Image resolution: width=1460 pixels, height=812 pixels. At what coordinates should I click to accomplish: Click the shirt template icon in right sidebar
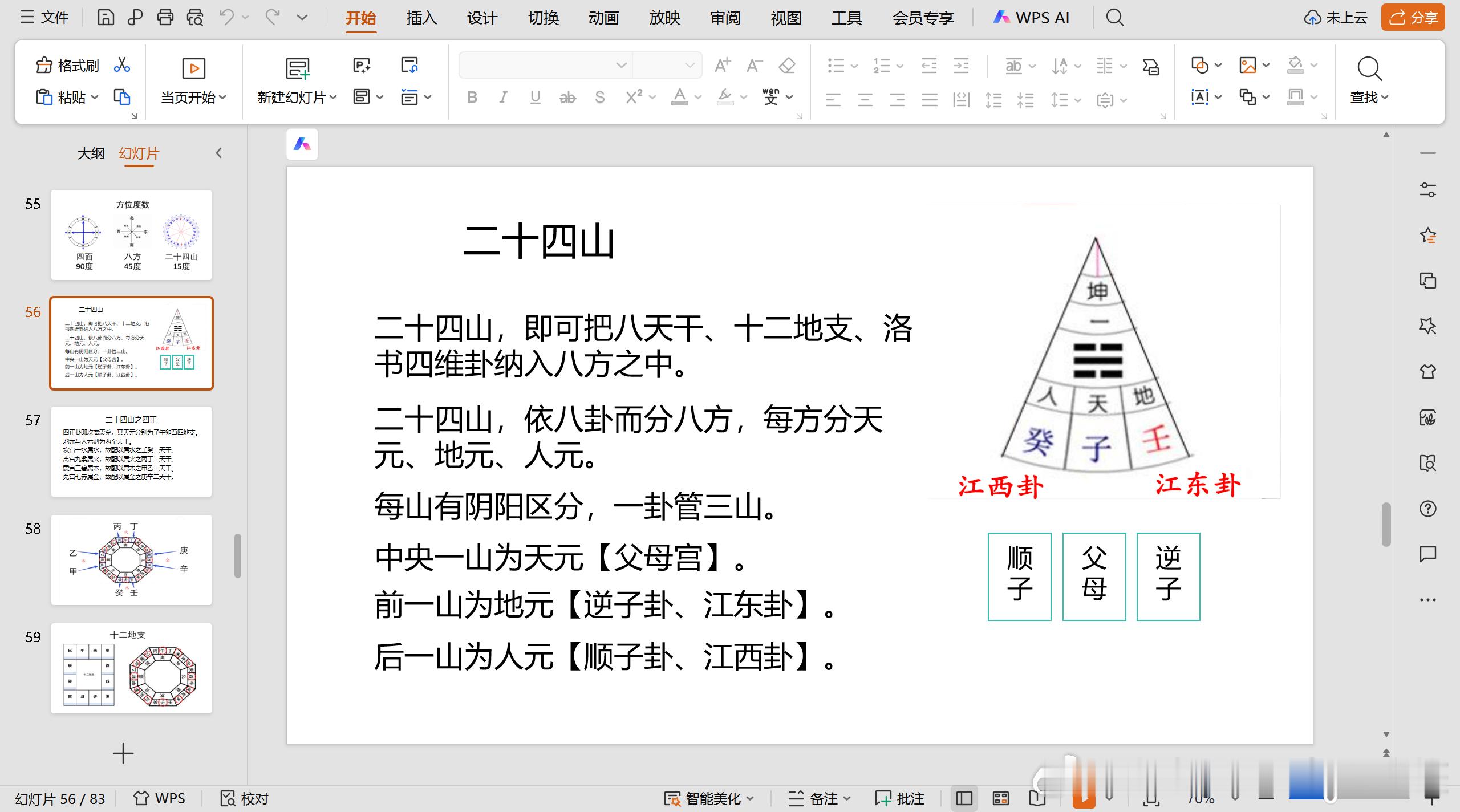(1428, 372)
